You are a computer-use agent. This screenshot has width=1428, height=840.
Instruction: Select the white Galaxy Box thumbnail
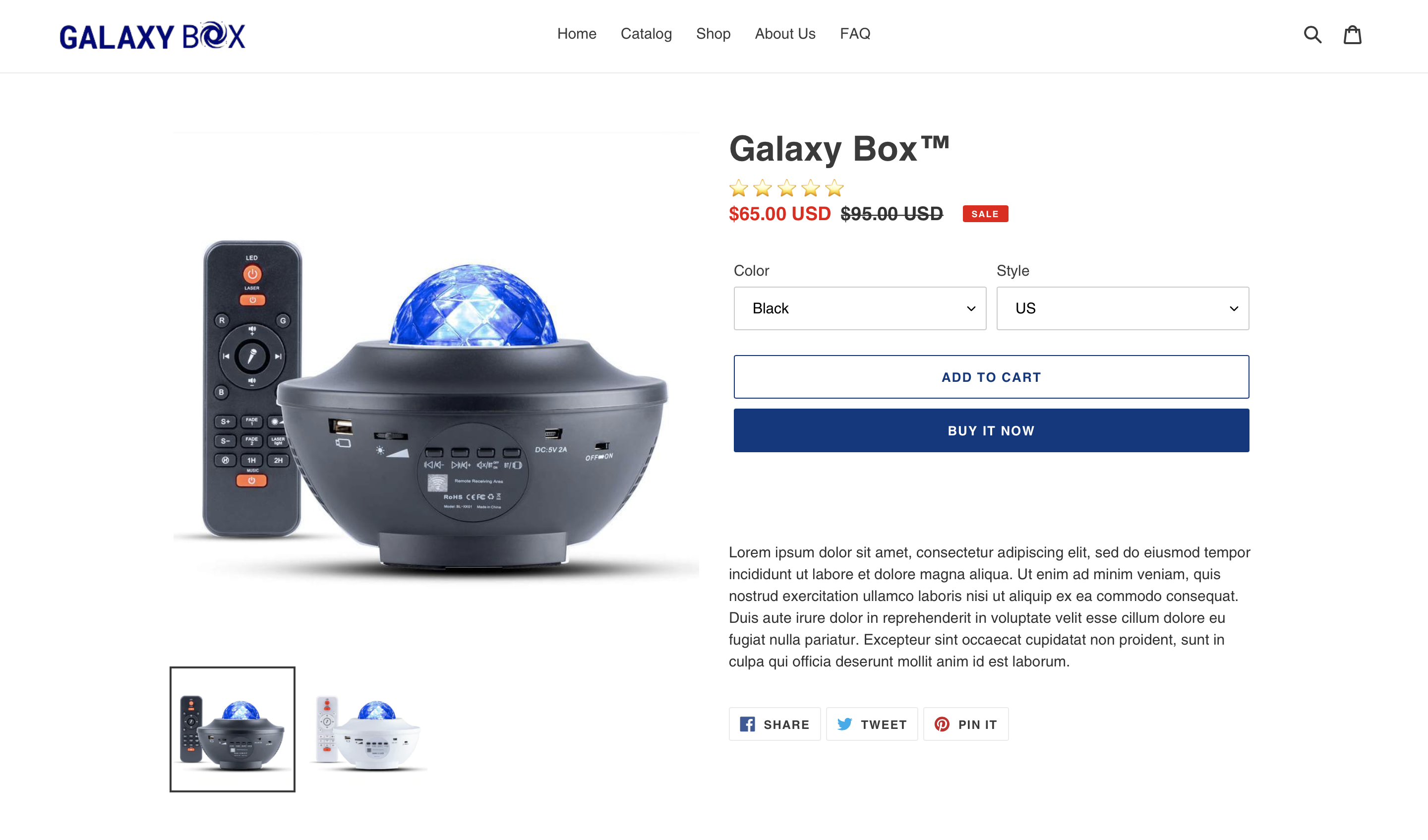[x=368, y=729]
